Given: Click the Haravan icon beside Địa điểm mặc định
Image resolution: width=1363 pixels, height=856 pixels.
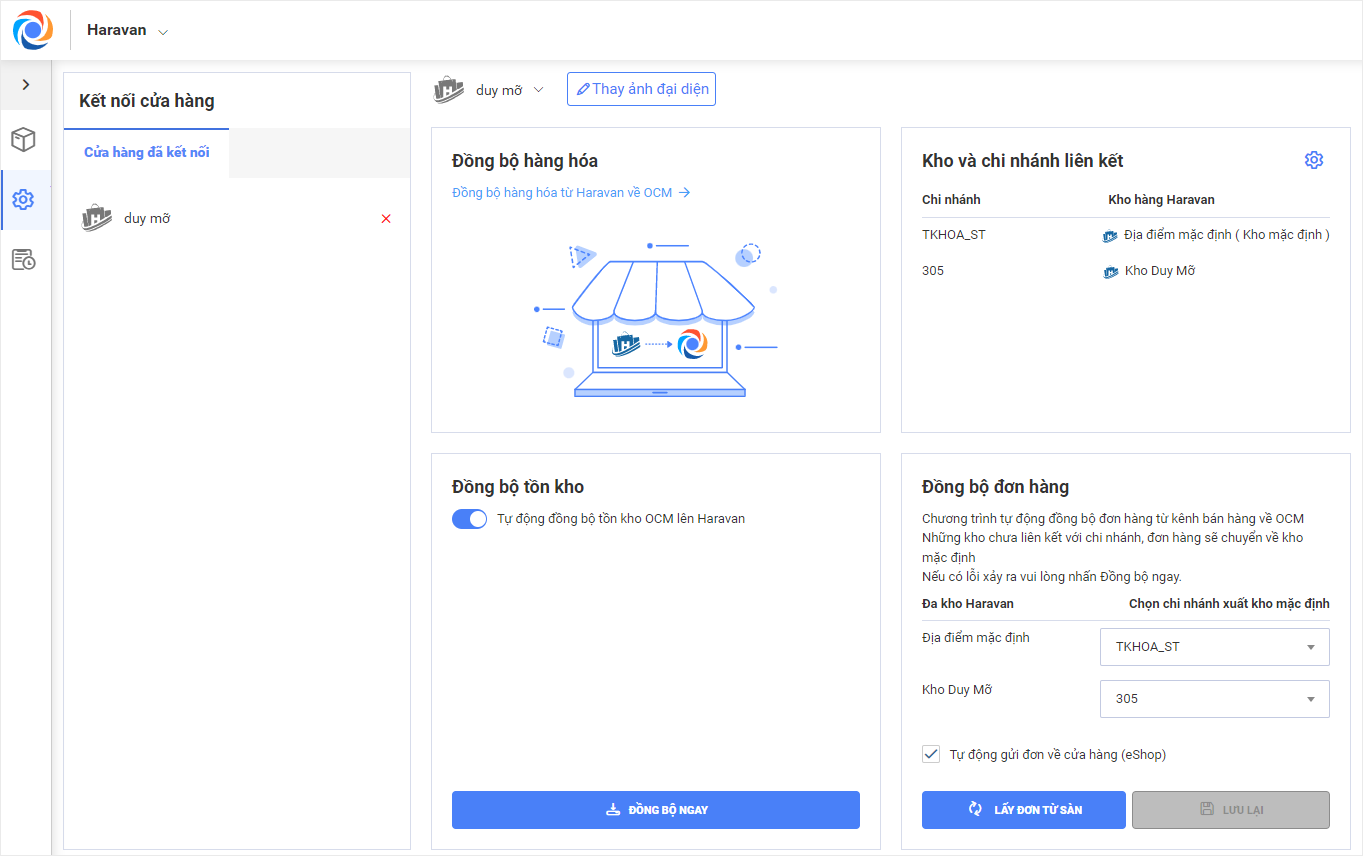Looking at the screenshot, I should (x=1110, y=236).
